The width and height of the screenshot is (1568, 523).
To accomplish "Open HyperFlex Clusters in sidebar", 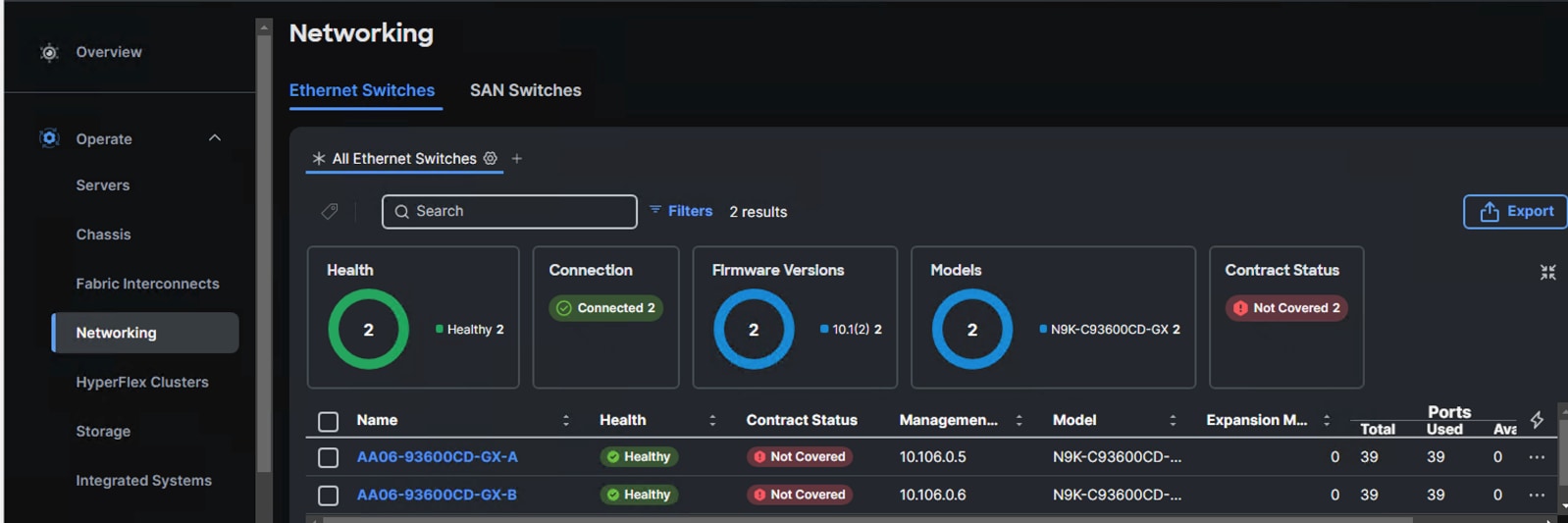I will [142, 382].
